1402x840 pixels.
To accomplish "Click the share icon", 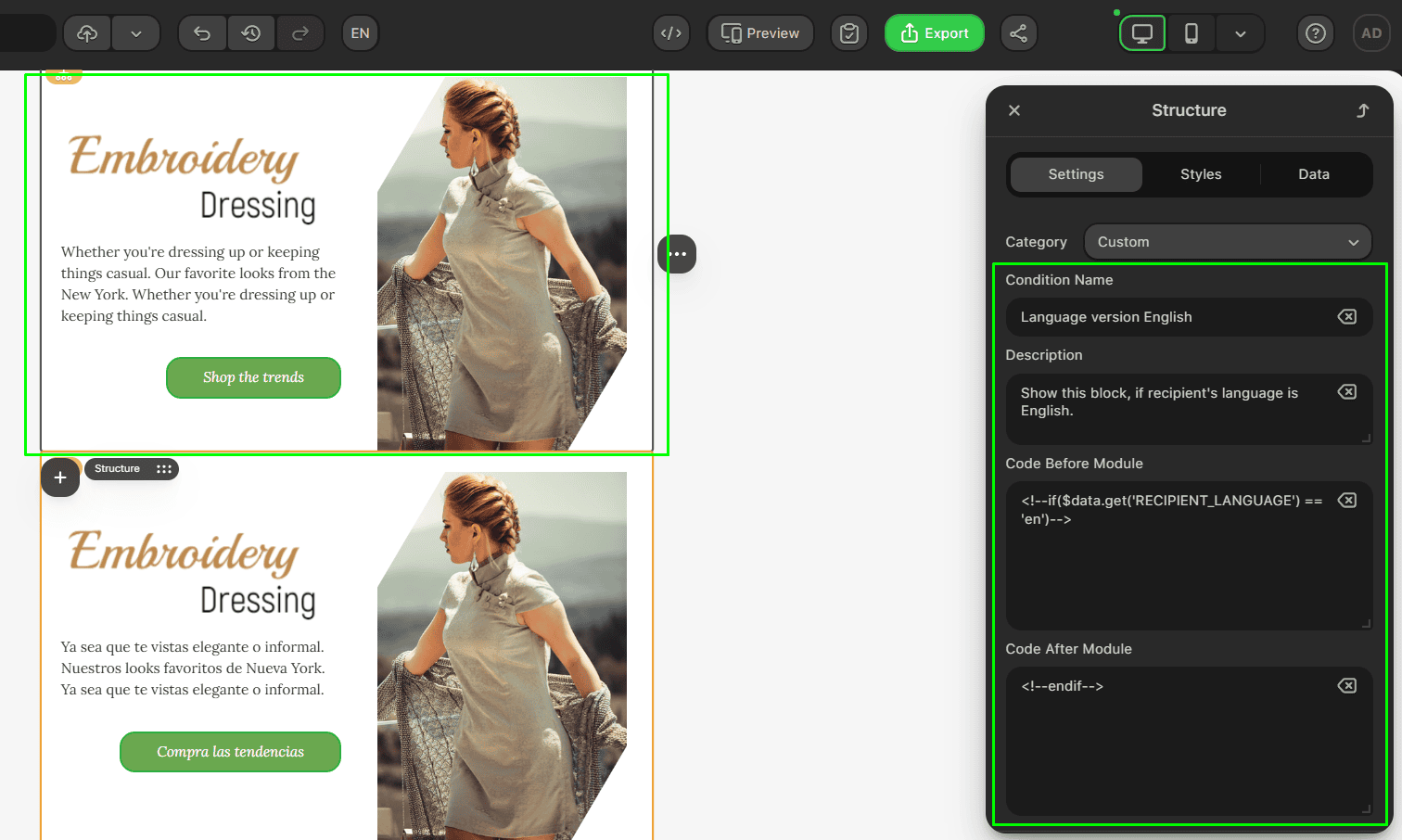I will point(1018,33).
